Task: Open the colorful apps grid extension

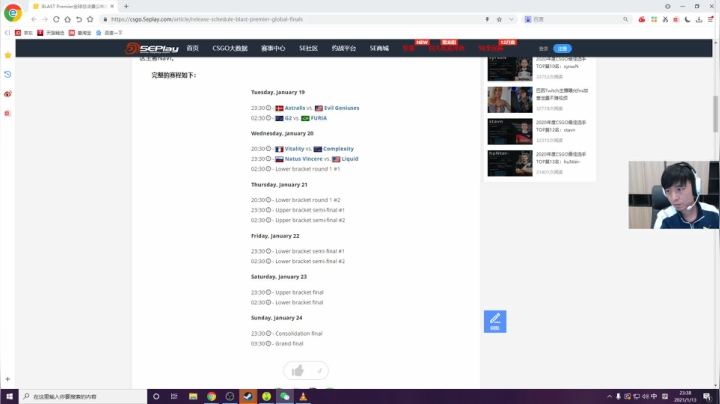Action: [x=654, y=19]
